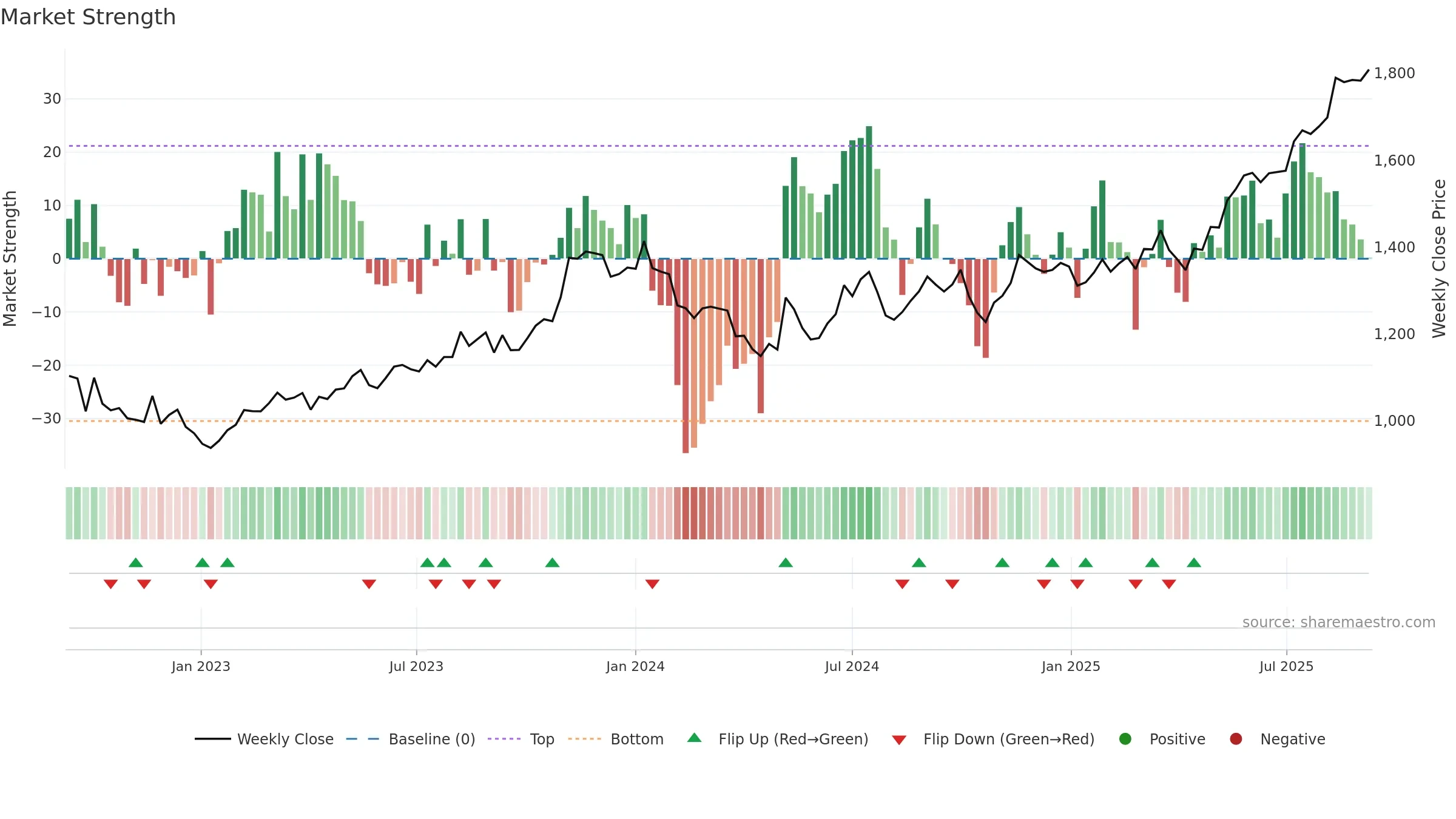Viewport: 1456px width, 819px height.
Task: Click the 30 left axis label
Action: (x=52, y=99)
